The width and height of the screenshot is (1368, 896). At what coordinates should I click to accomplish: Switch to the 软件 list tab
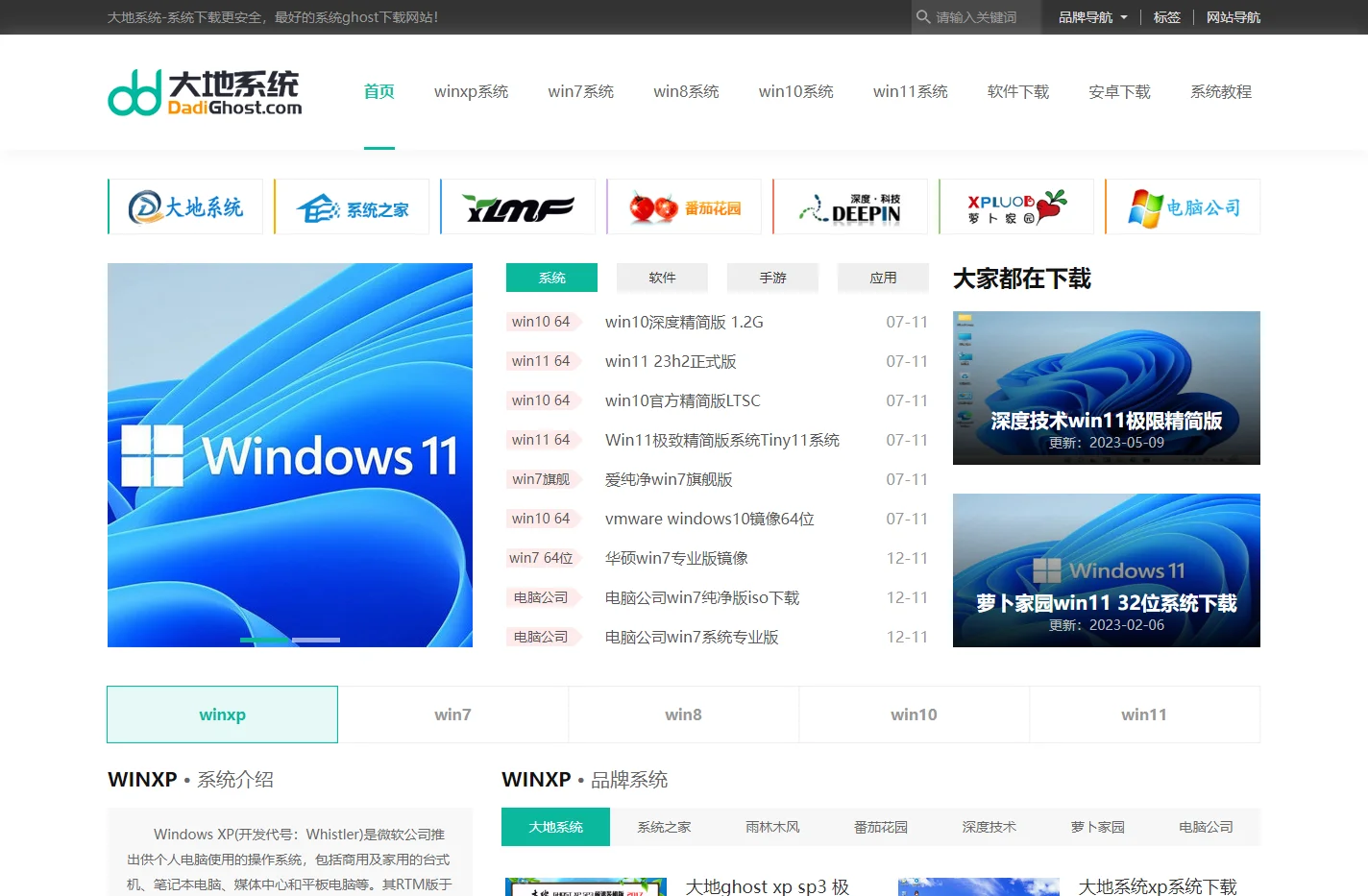coord(662,278)
